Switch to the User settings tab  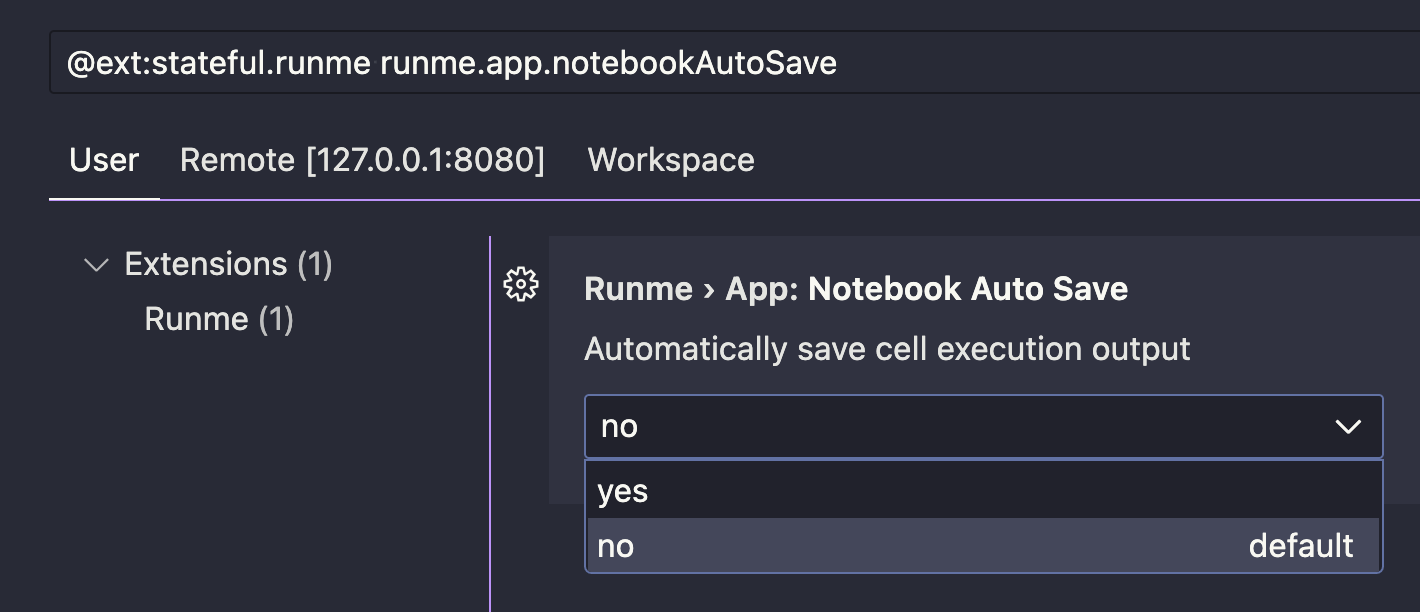click(x=104, y=160)
